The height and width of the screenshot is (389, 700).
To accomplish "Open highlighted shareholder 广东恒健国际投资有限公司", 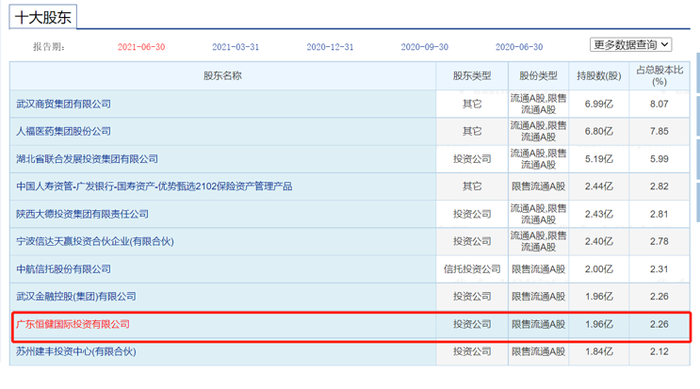I will [x=73, y=324].
